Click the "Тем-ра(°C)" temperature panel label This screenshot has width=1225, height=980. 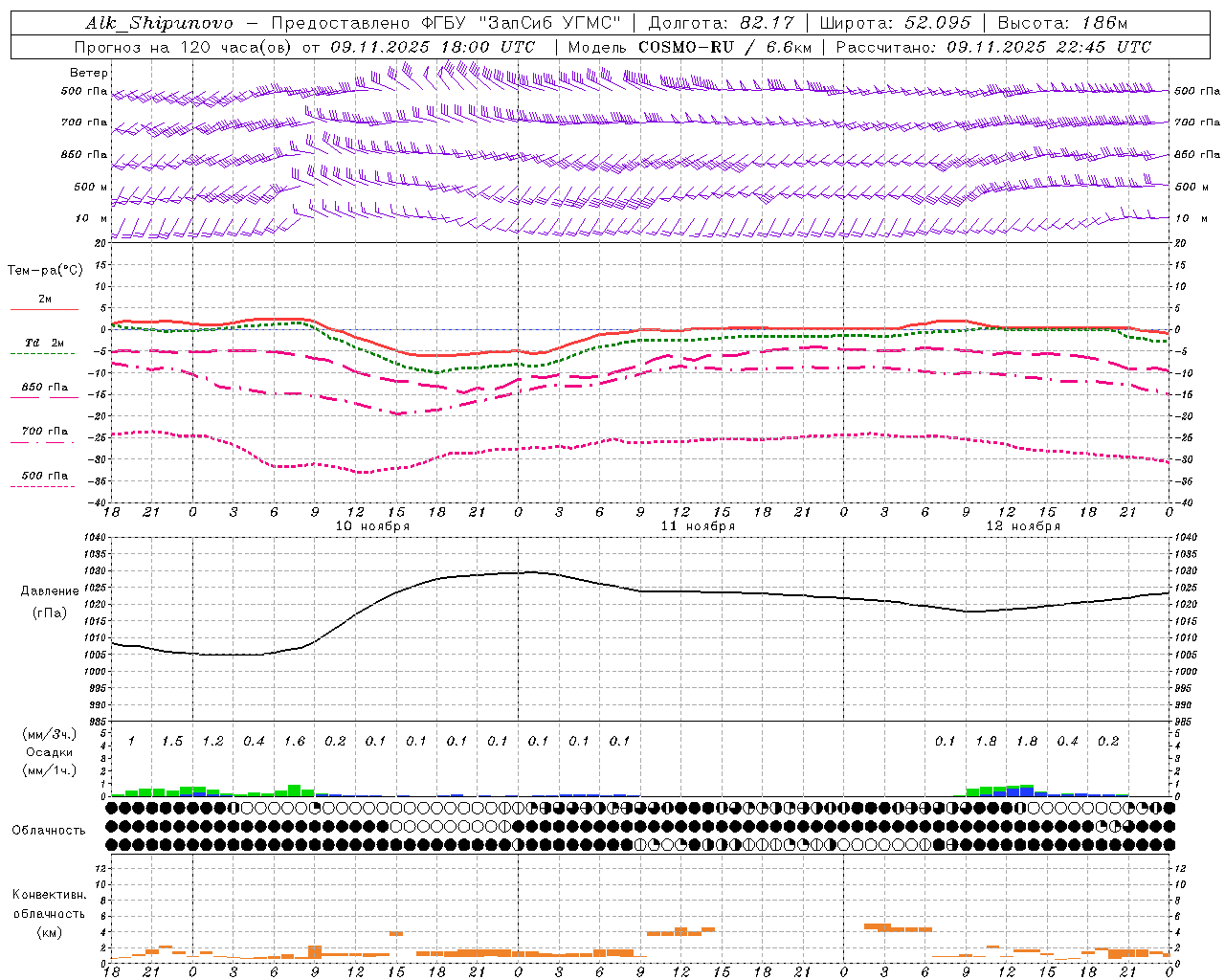pos(45,271)
